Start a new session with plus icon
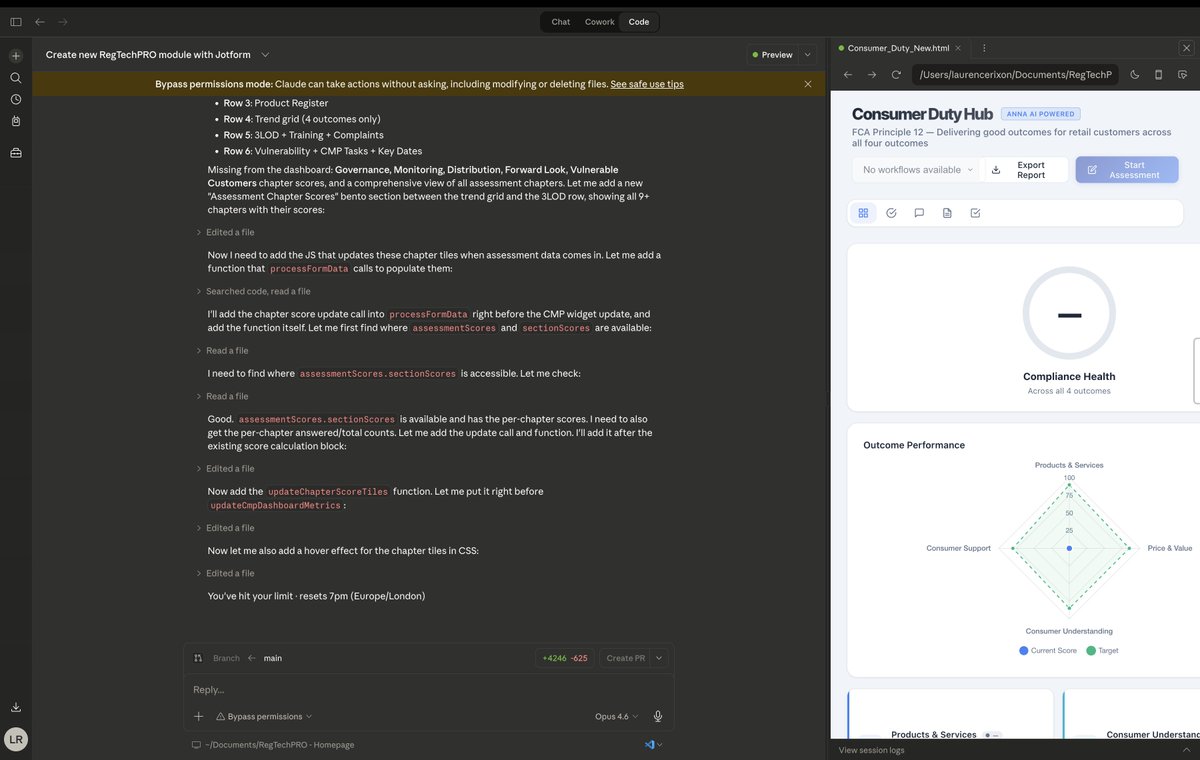The image size is (1200, 760). tap(16, 56)
